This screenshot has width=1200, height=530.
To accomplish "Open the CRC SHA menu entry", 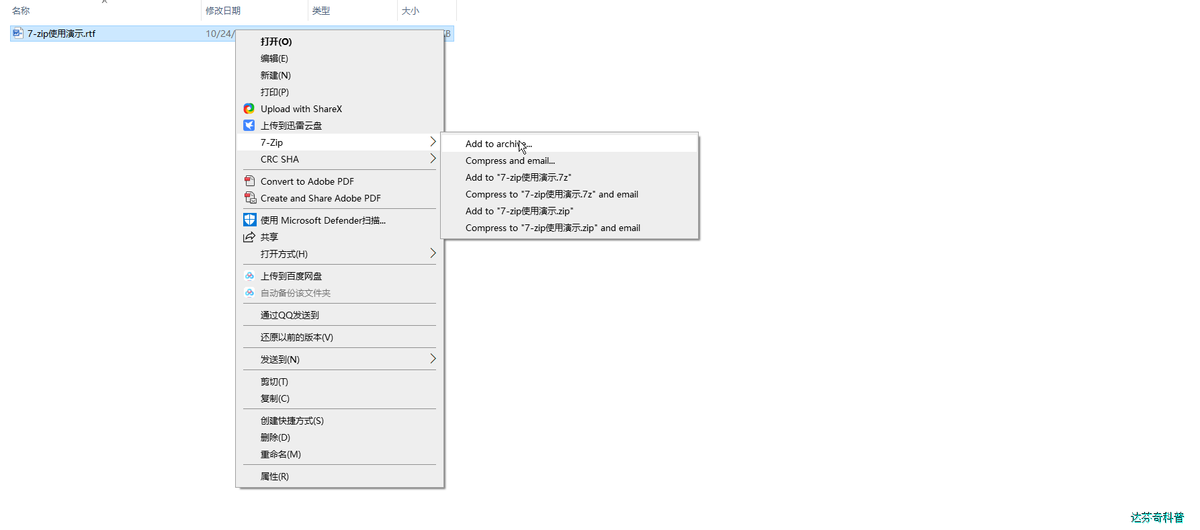I will click(340, 159).
